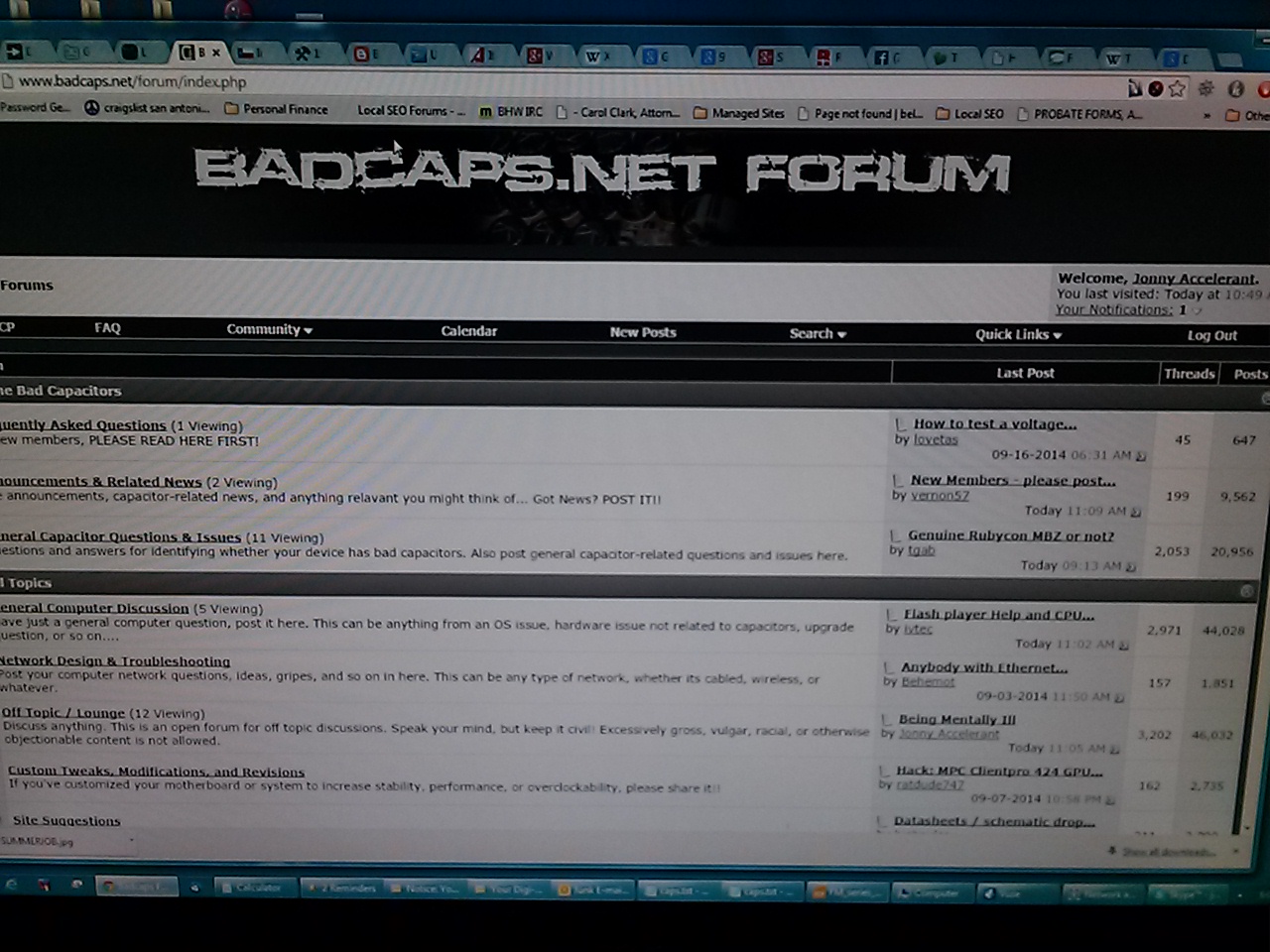Click the address bar showing badcaps.net URL
1270x952 pixels.
point(556,83)
